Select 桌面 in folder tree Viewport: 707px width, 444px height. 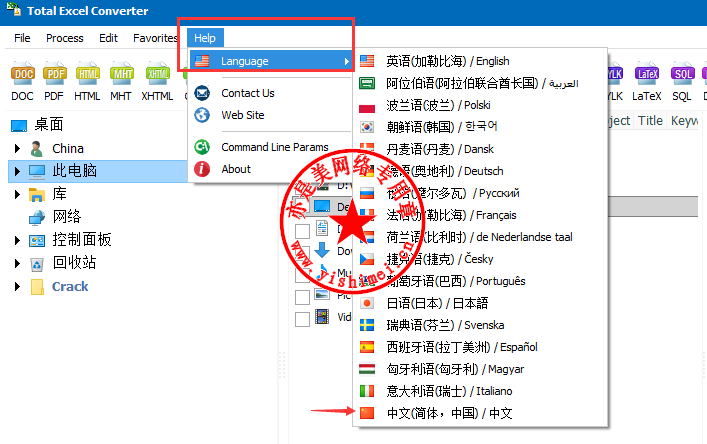[49, 124]
